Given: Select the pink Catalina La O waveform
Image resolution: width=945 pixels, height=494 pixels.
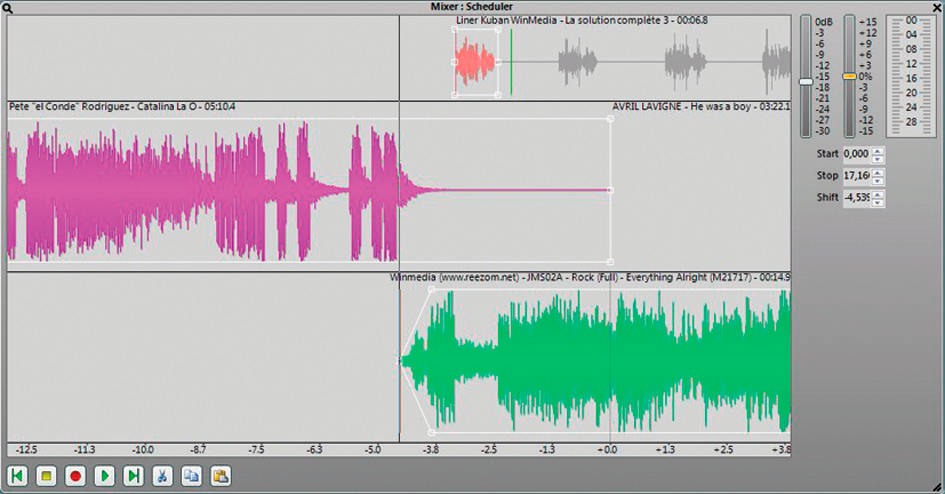Looking at the screenshot, I should tap(200, 190).
